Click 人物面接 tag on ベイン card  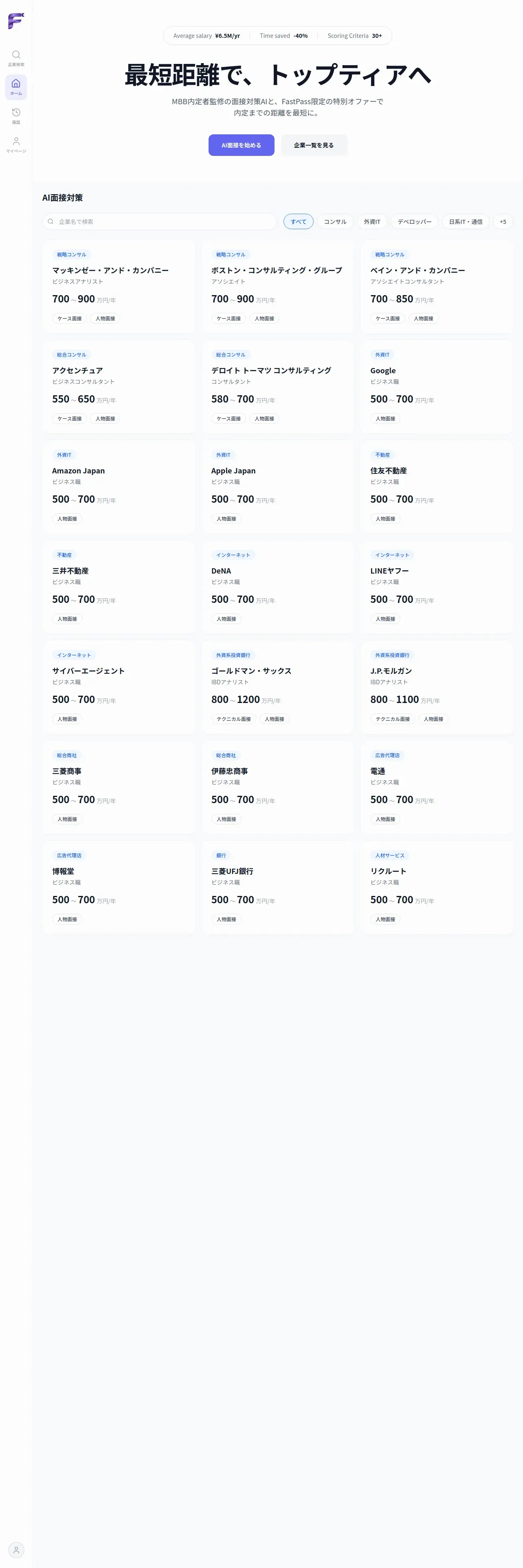424,318
